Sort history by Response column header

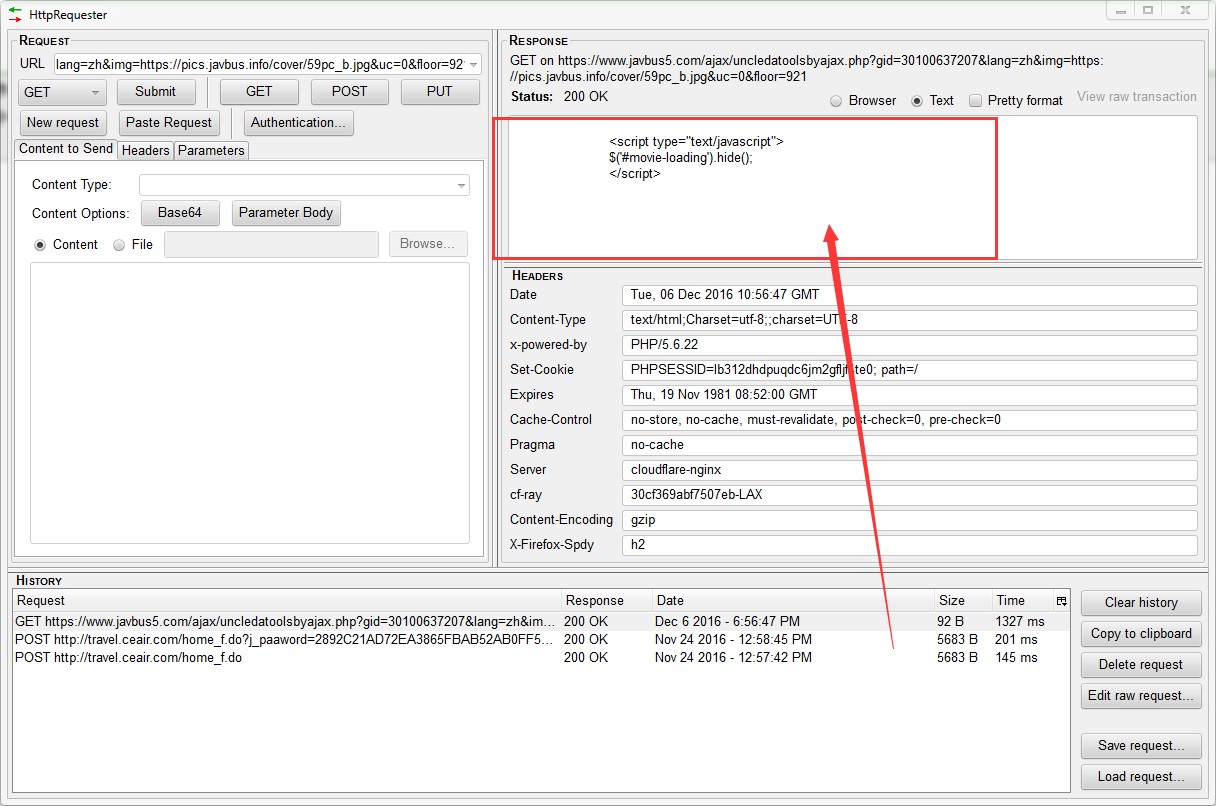coord(606,601)
